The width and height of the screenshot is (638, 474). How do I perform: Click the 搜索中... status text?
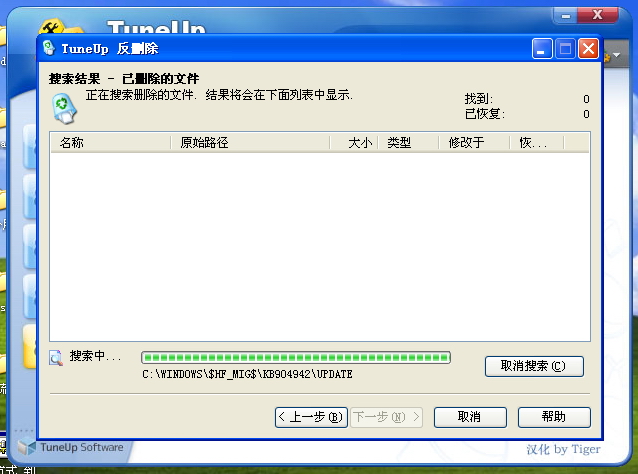click(96, 356)
